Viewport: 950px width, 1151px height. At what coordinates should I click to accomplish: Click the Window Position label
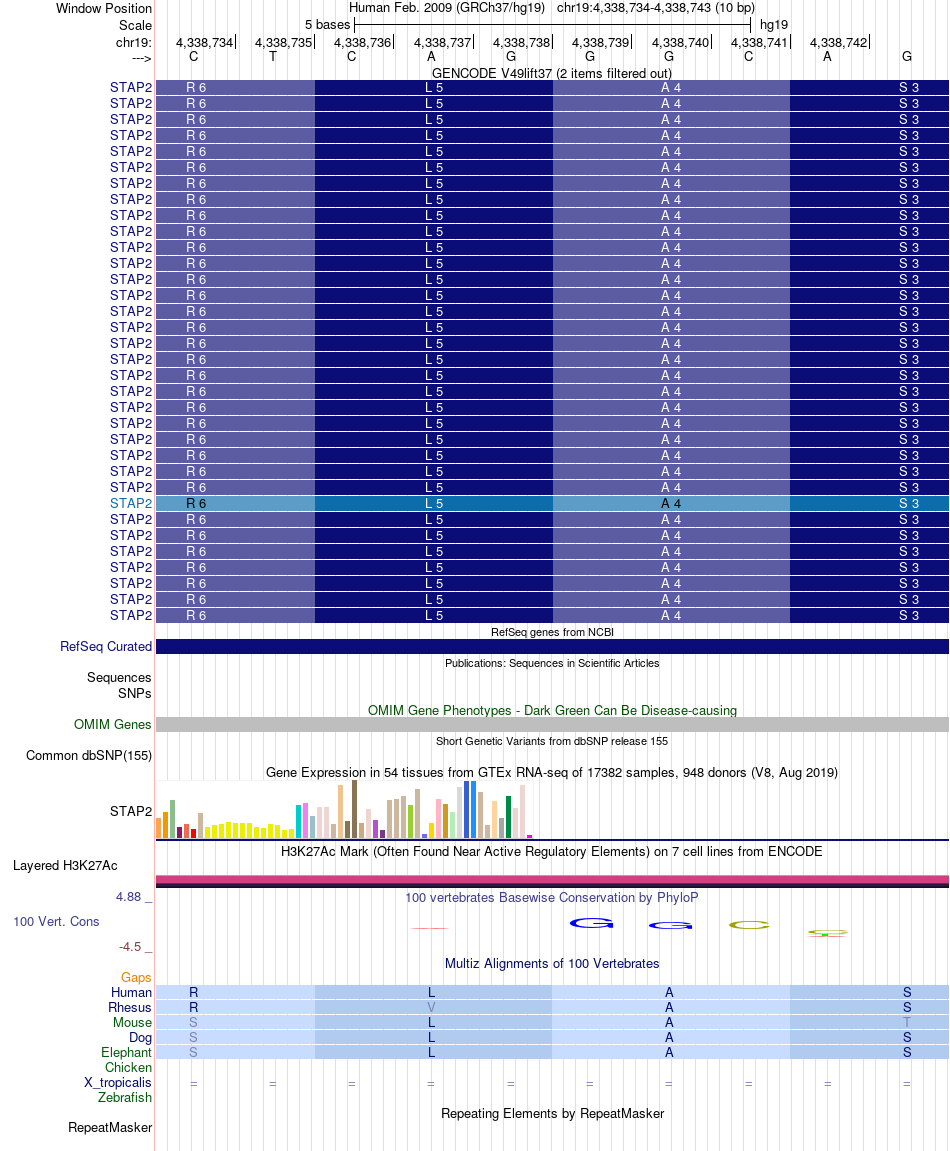click(x=104, y=9)
